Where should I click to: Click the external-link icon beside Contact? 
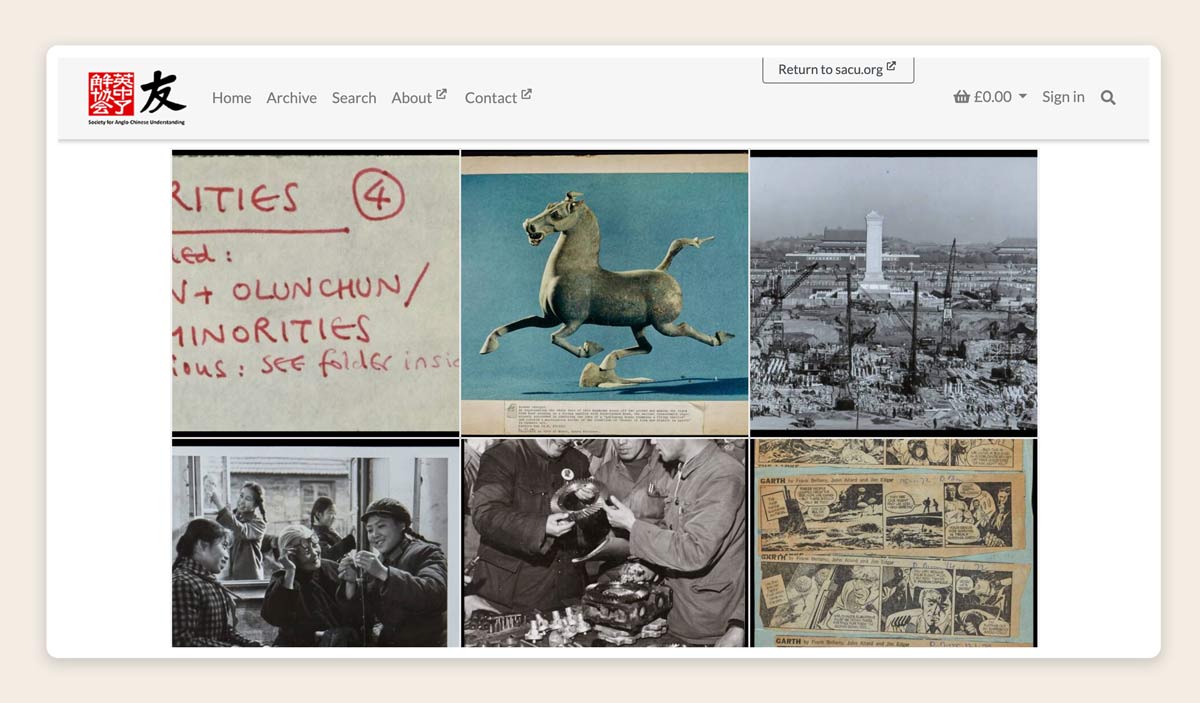click(526, 95)
